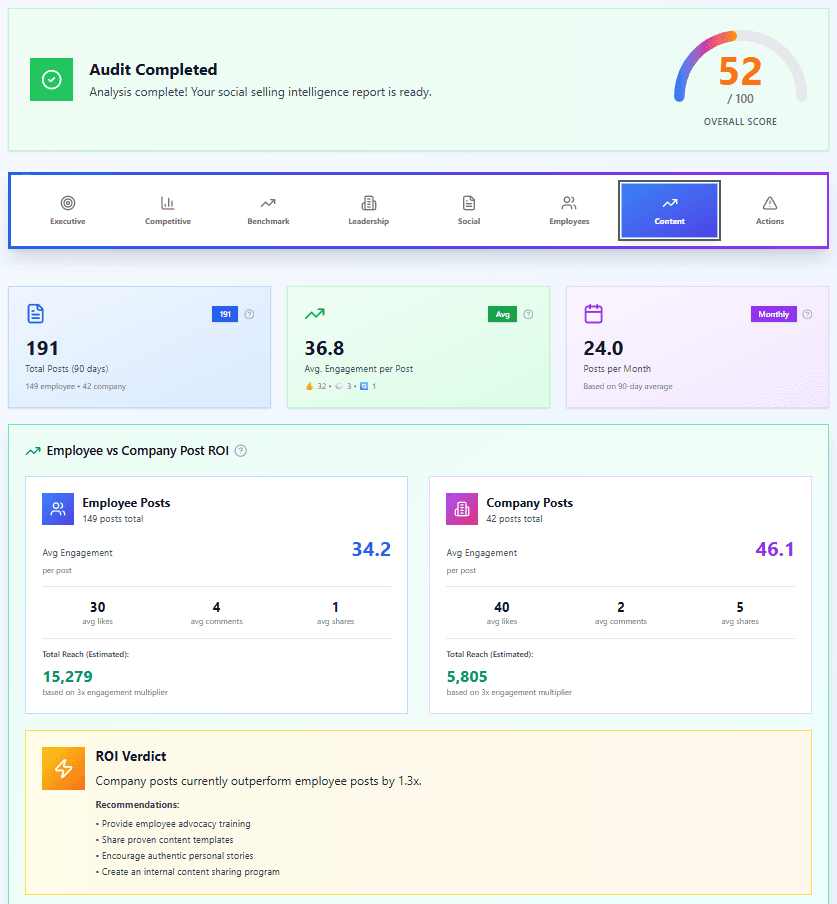
Task: Click the green Avg badge
Action: point(503,314)
